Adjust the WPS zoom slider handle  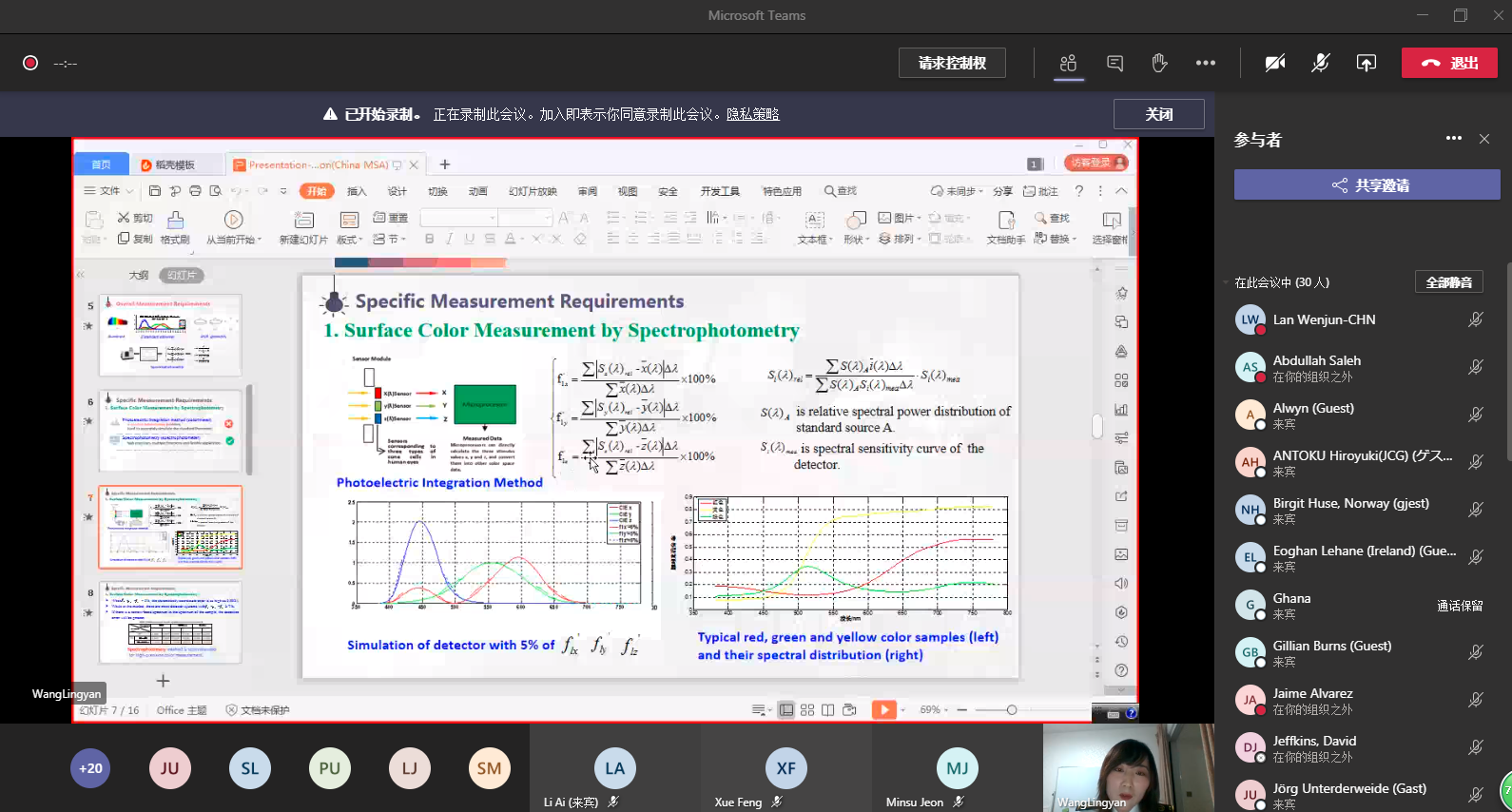(1012, 709)
